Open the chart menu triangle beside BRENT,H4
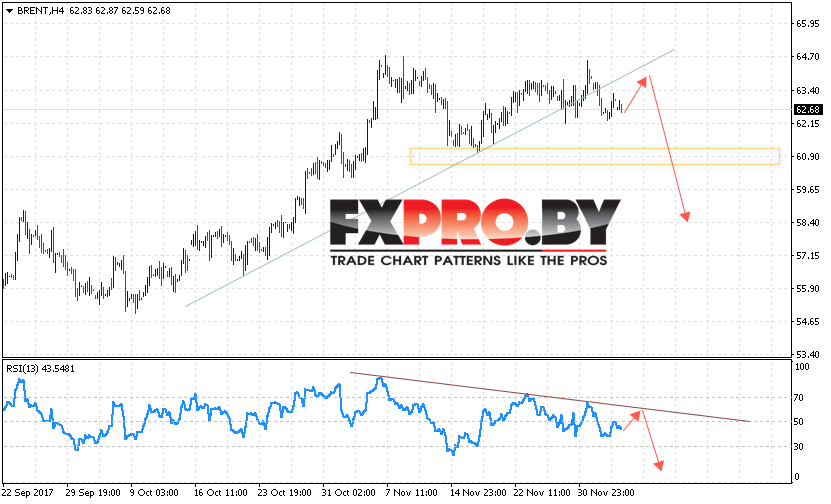This screenshot has width=831, height=504. [x=10, y=11]
